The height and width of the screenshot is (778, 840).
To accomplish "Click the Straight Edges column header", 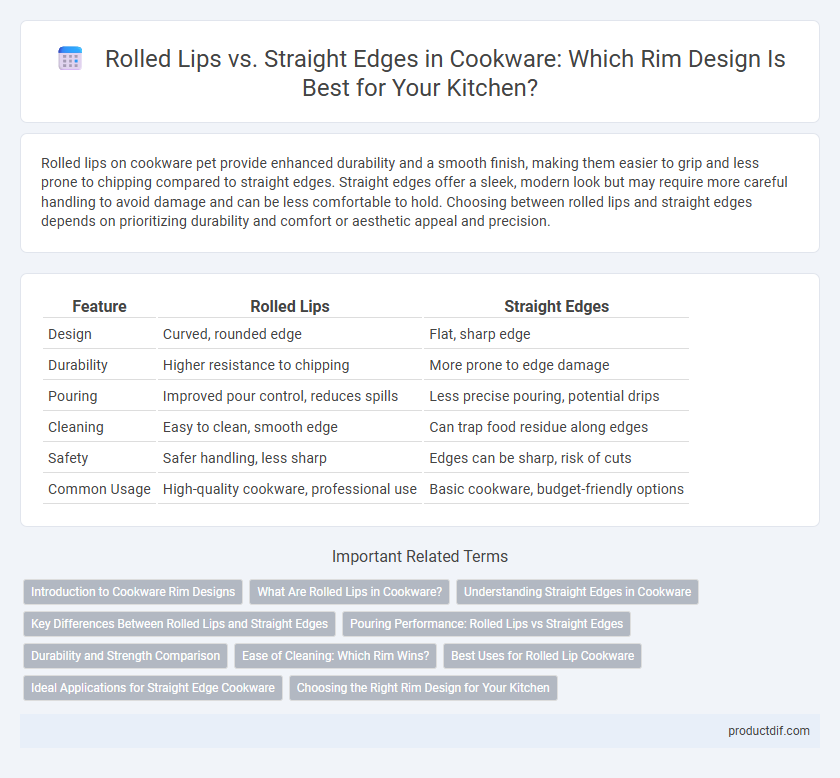I will (556, 306).
